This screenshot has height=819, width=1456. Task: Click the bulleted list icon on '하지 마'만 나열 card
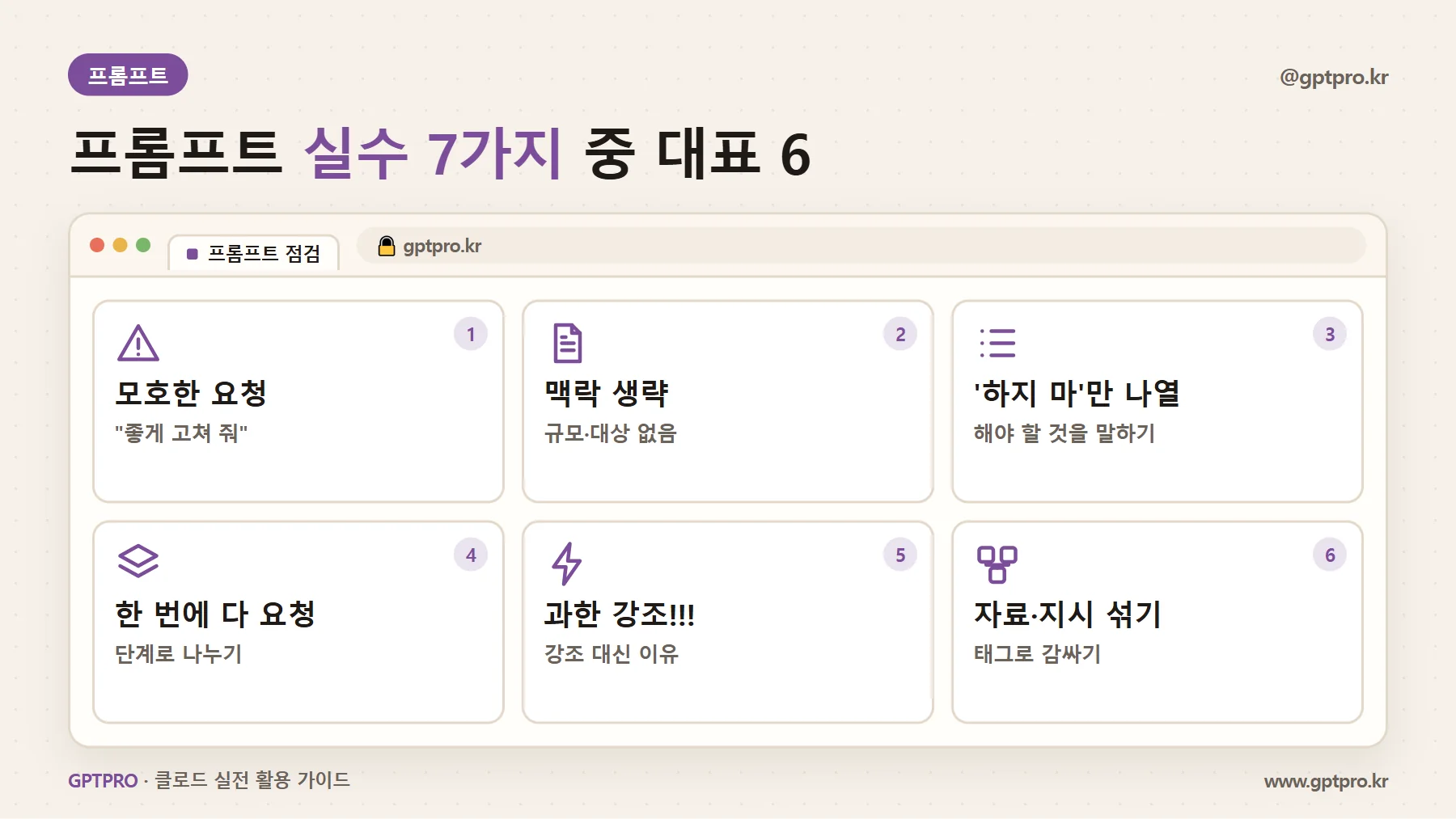(997, 343)
